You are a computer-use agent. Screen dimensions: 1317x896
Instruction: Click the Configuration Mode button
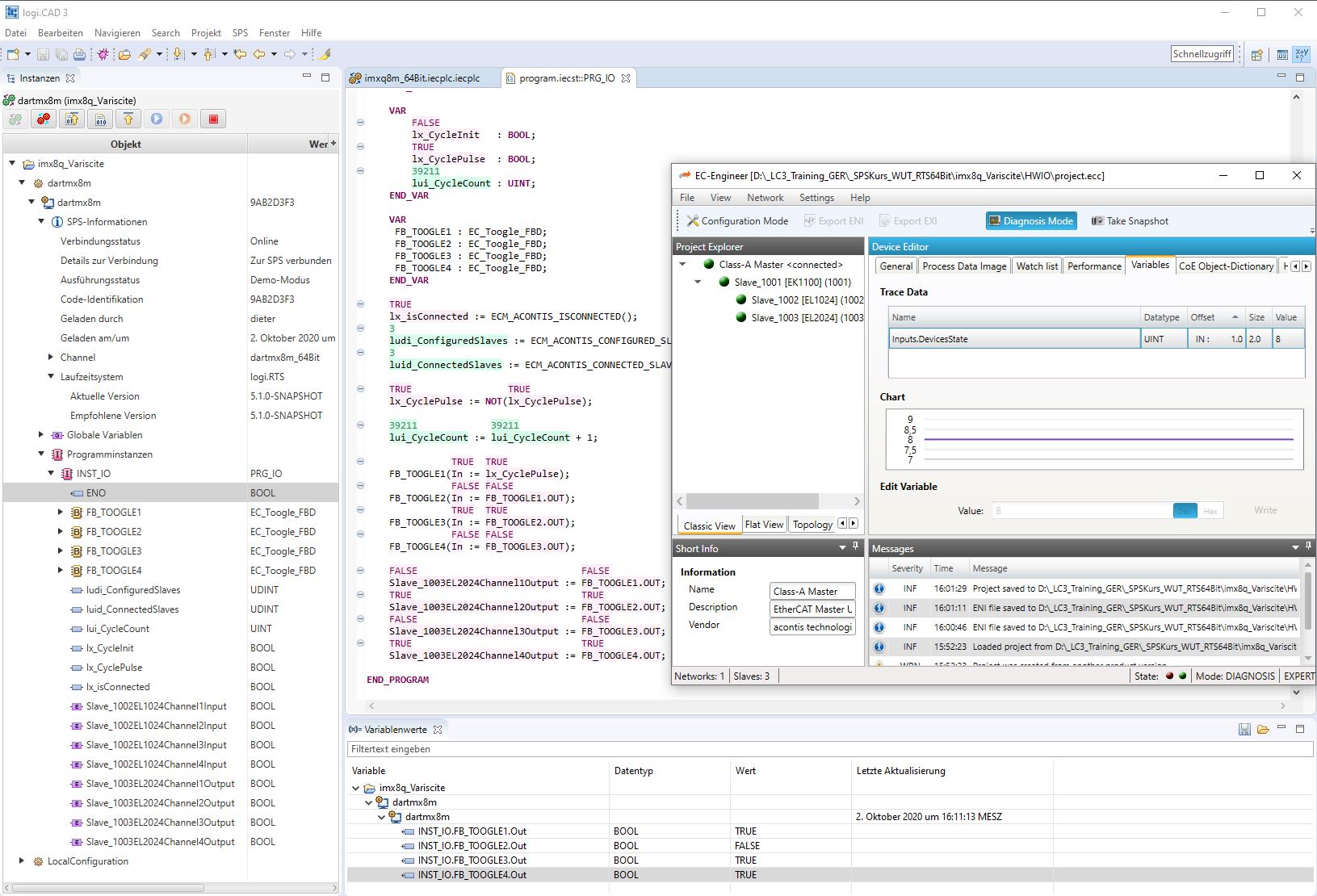pyautogui.click(x=737, y=221)
